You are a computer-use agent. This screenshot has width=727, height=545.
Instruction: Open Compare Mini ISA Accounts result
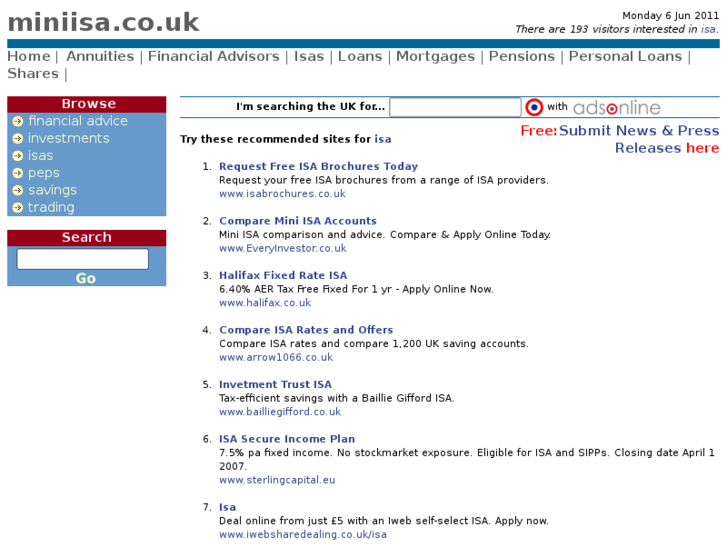[x=298, y=221]
